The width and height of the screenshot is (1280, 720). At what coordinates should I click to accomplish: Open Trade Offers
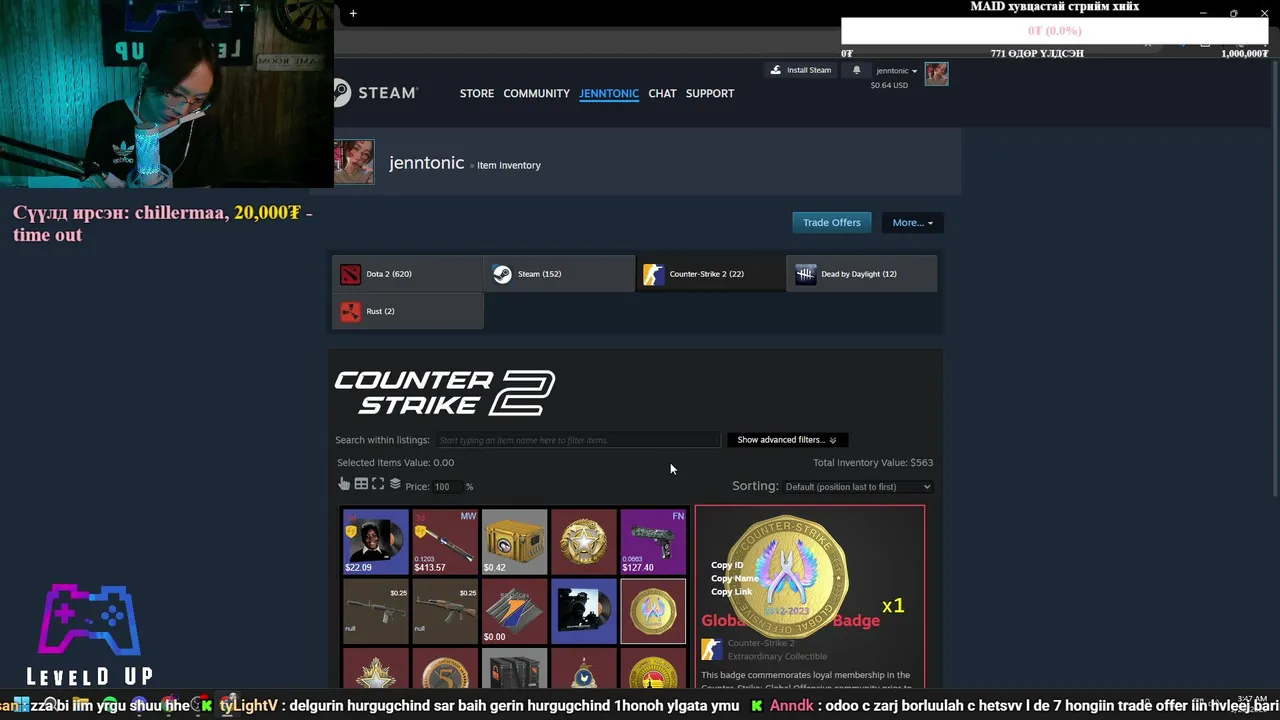point(831,222)
